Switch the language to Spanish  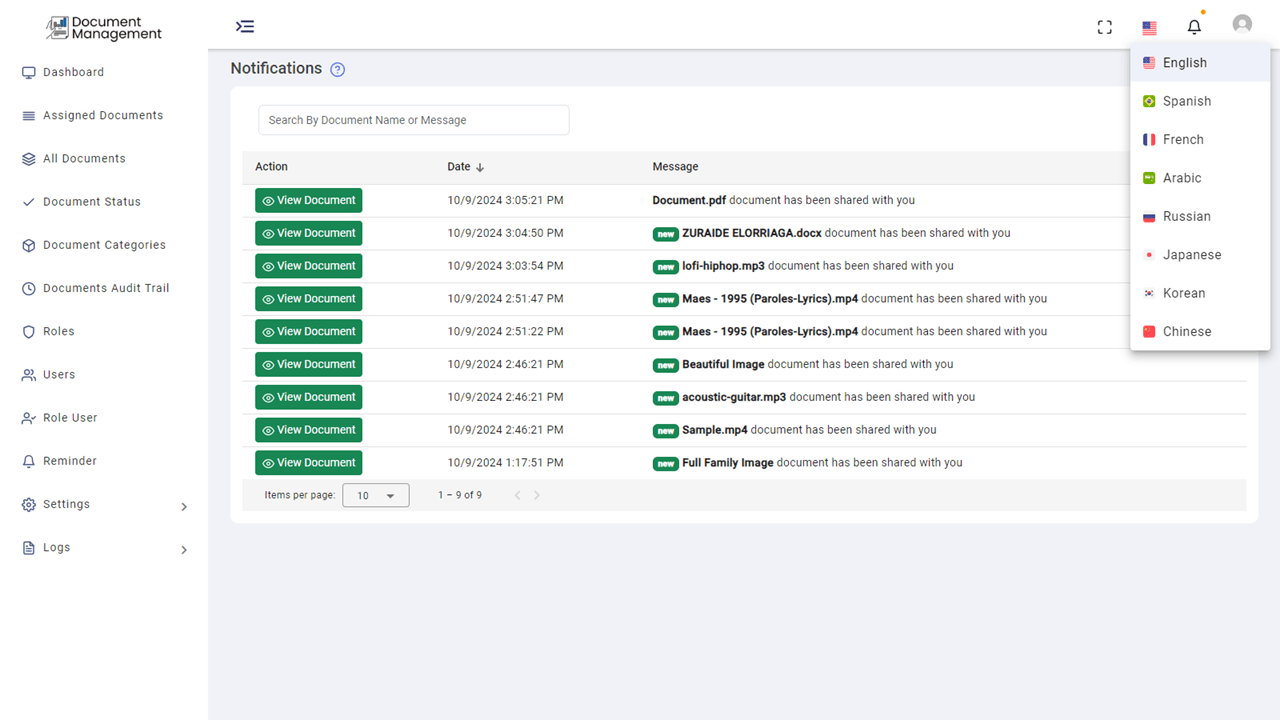tap(1187, 100)
